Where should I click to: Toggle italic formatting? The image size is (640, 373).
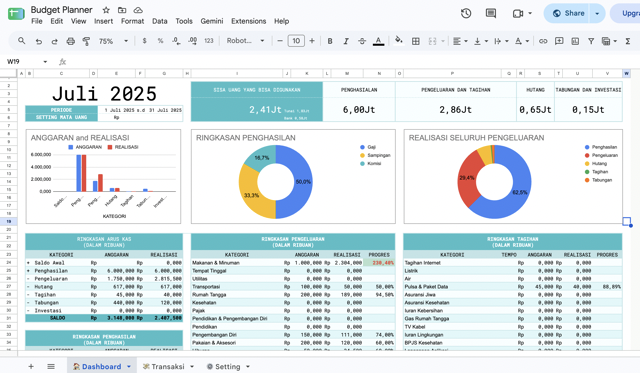[346, 41]
